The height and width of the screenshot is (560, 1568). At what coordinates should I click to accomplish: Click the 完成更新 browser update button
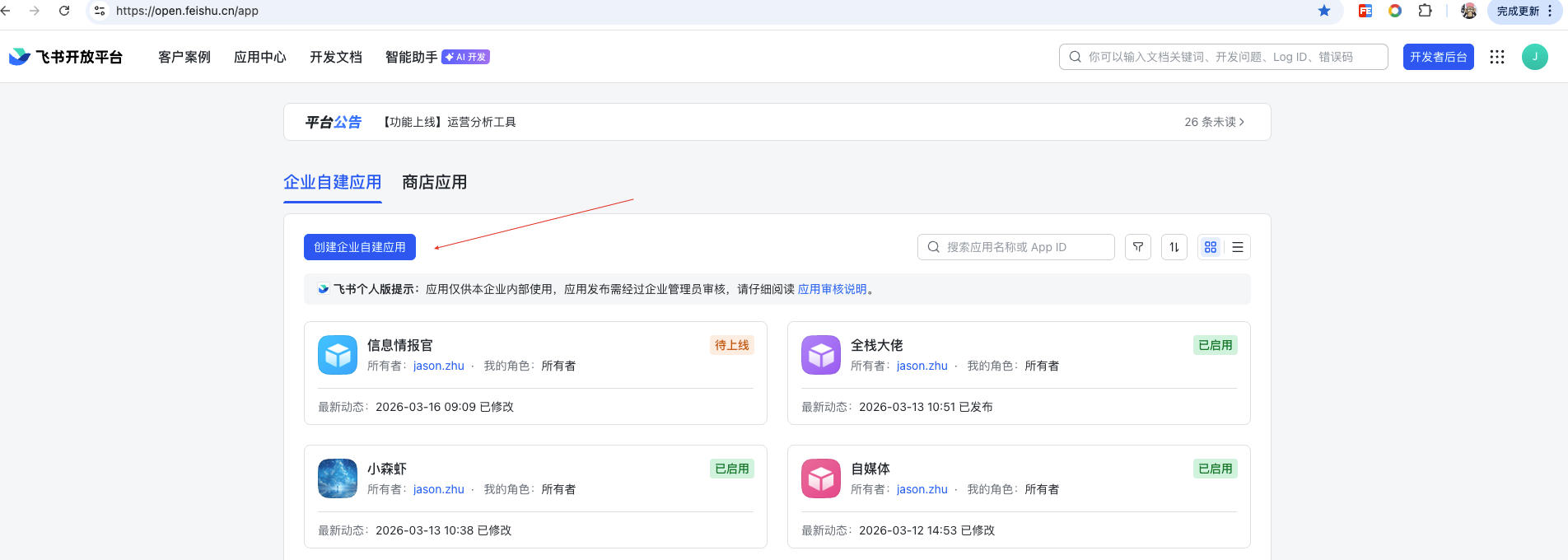(1518, 11)
